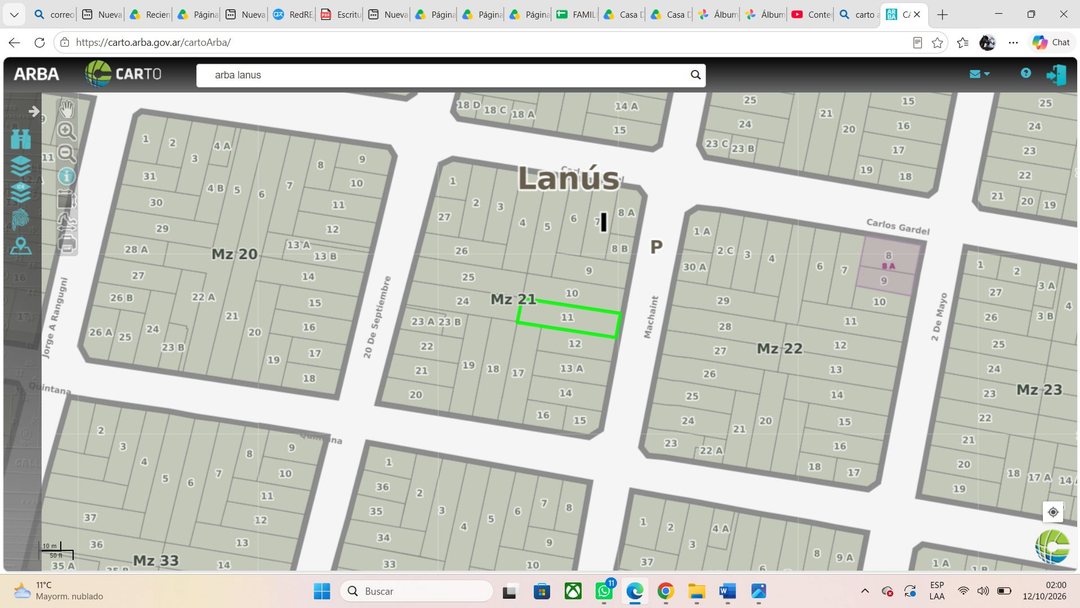Click the CARTO logo
The height and width of the screenshot is (608, 1080).
(123, 74)
